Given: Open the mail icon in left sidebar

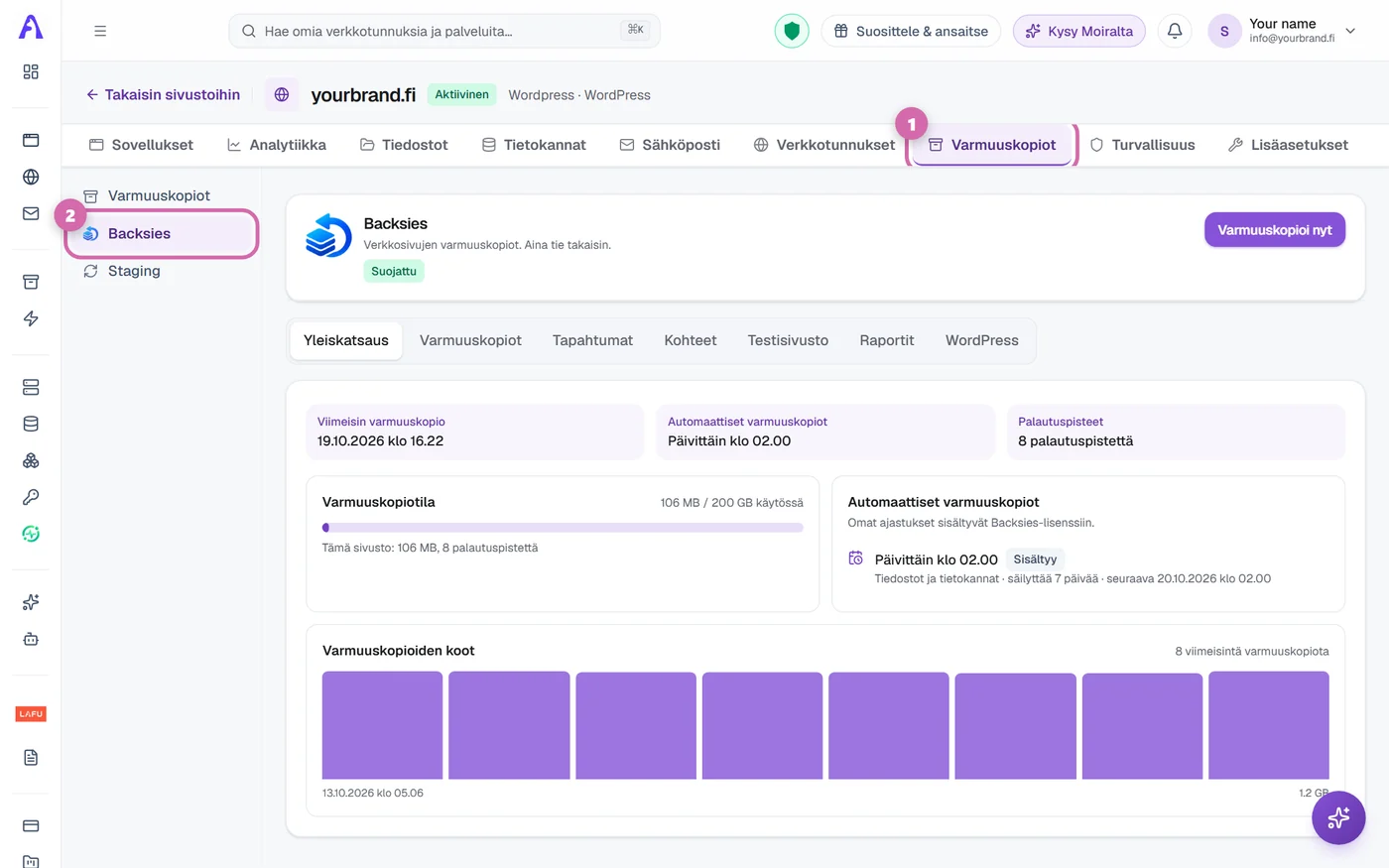Looking at the screenshot, I should [31, 213].
